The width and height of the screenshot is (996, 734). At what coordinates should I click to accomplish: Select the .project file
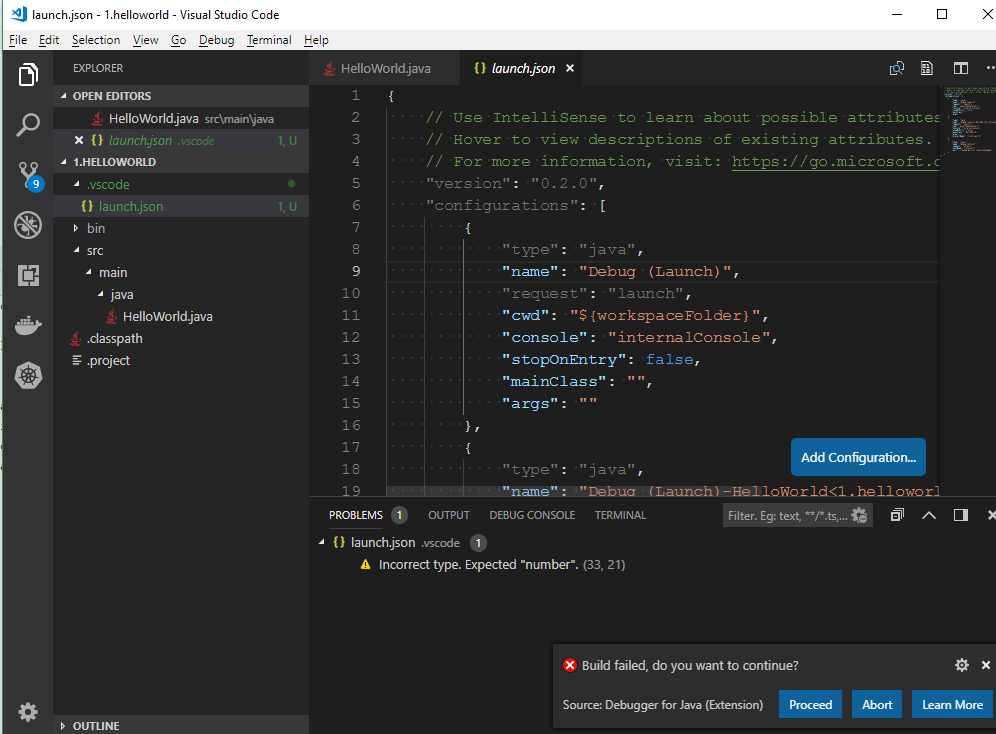[109, 360]
